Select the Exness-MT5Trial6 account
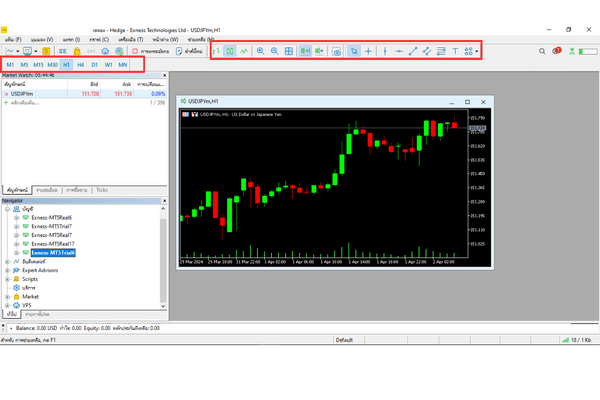Screen dimensions: 600x400 [x=52, y=253]
